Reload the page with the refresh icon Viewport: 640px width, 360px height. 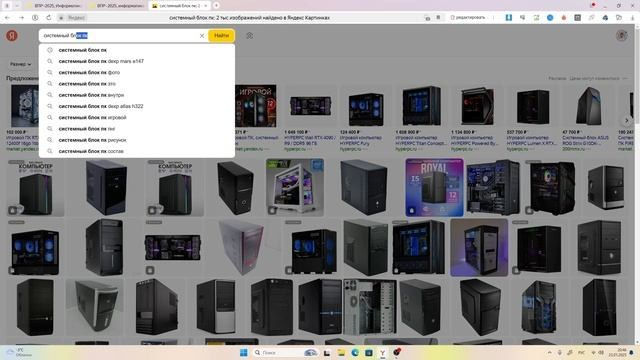tap(49, 18)
